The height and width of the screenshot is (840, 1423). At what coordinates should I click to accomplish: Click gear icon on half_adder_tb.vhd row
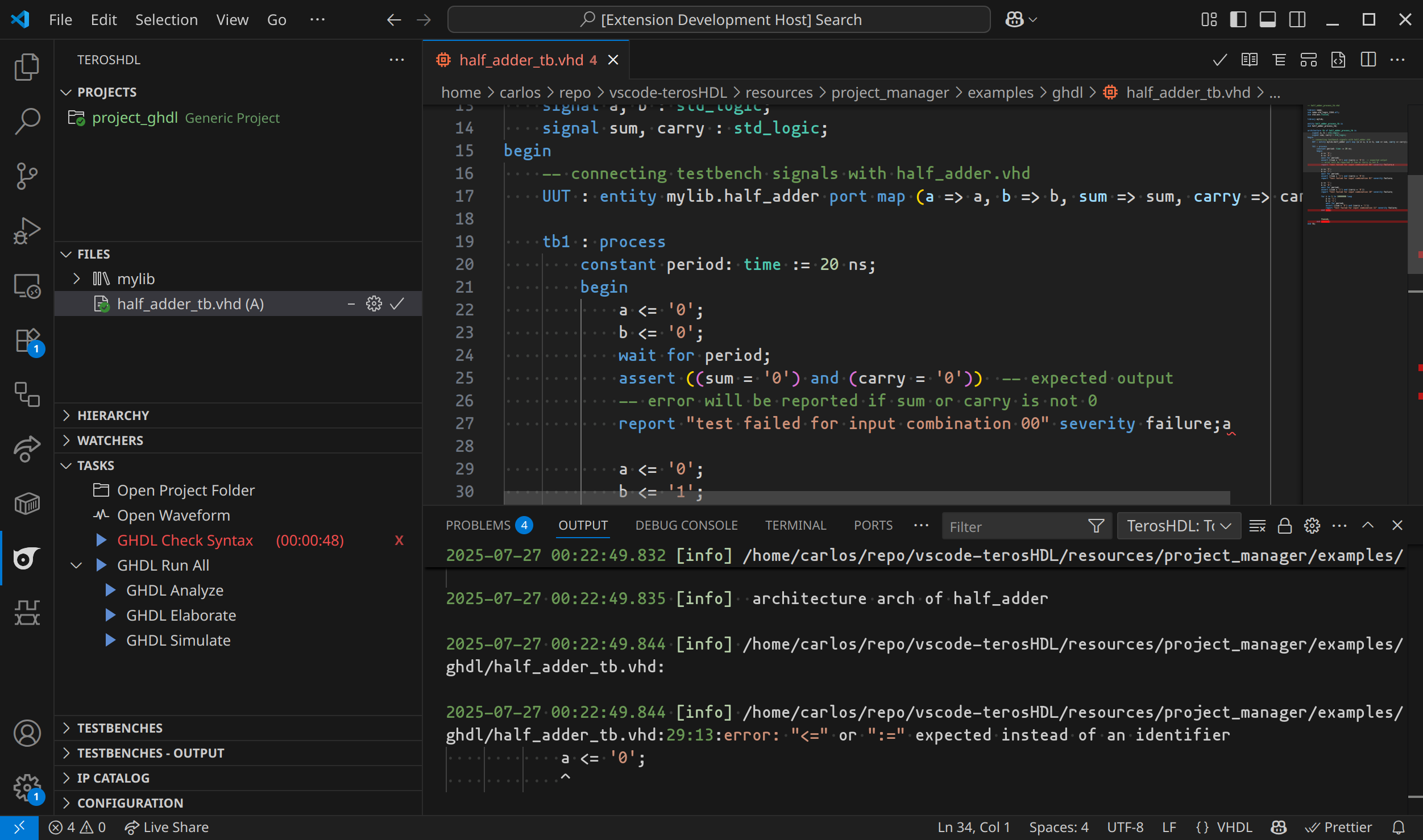[374, 303]
